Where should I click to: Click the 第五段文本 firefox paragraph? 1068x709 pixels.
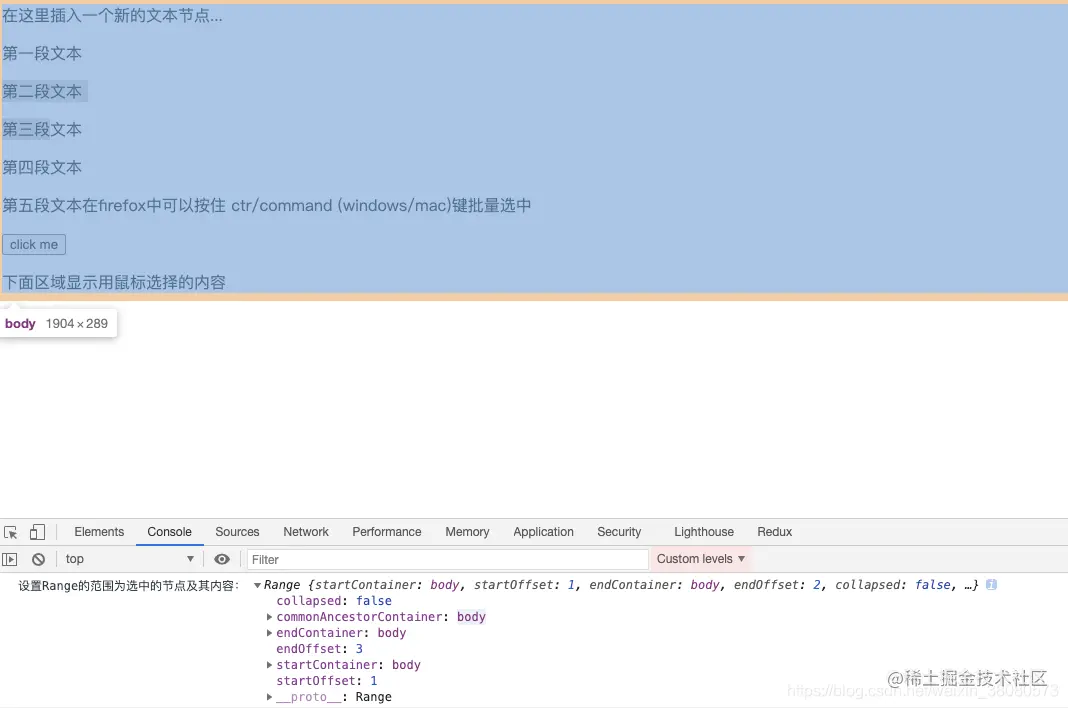267,206
